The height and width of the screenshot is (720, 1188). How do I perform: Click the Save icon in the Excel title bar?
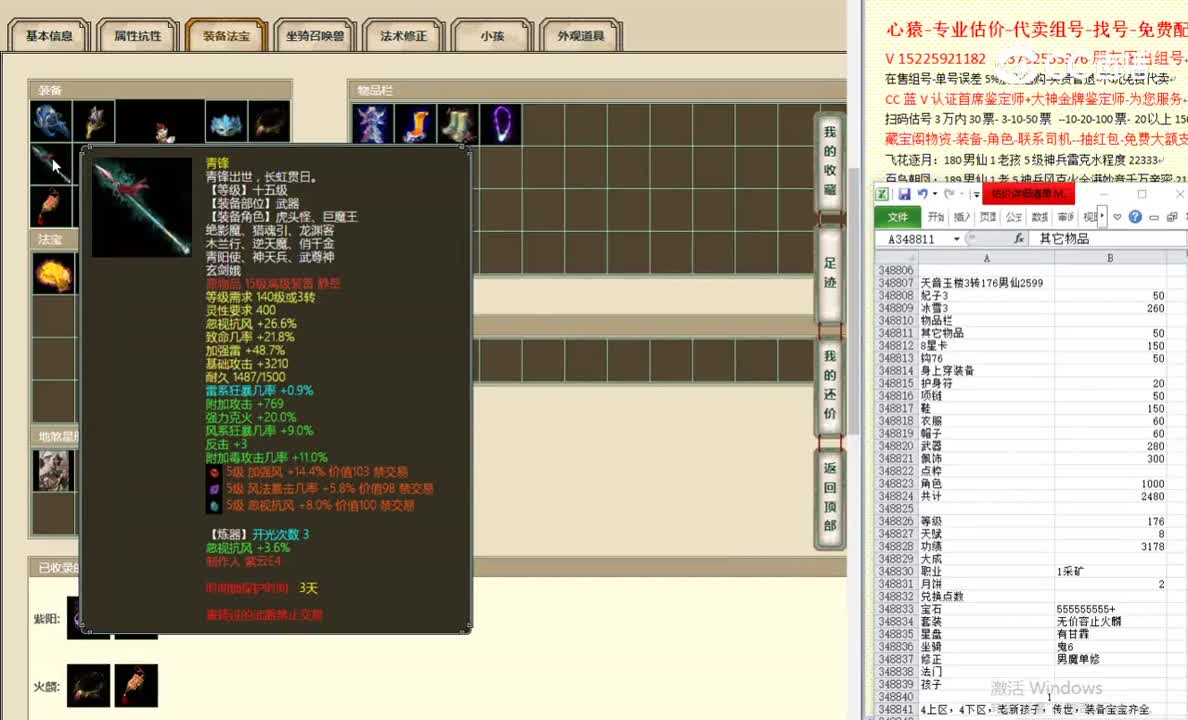(x=904, y=193)
